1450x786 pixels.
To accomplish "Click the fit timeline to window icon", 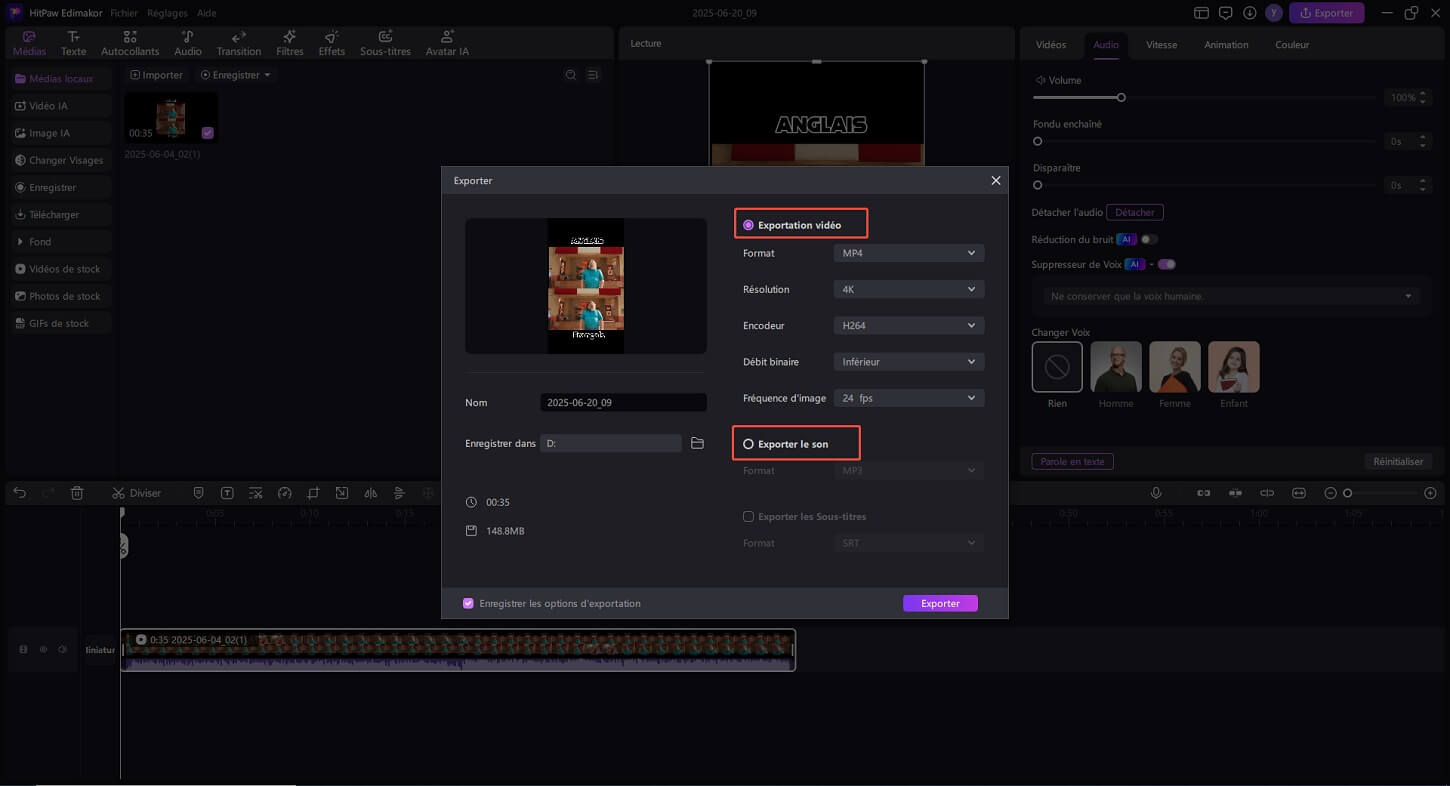I will pyautogui.click(x=1299, y=493).
